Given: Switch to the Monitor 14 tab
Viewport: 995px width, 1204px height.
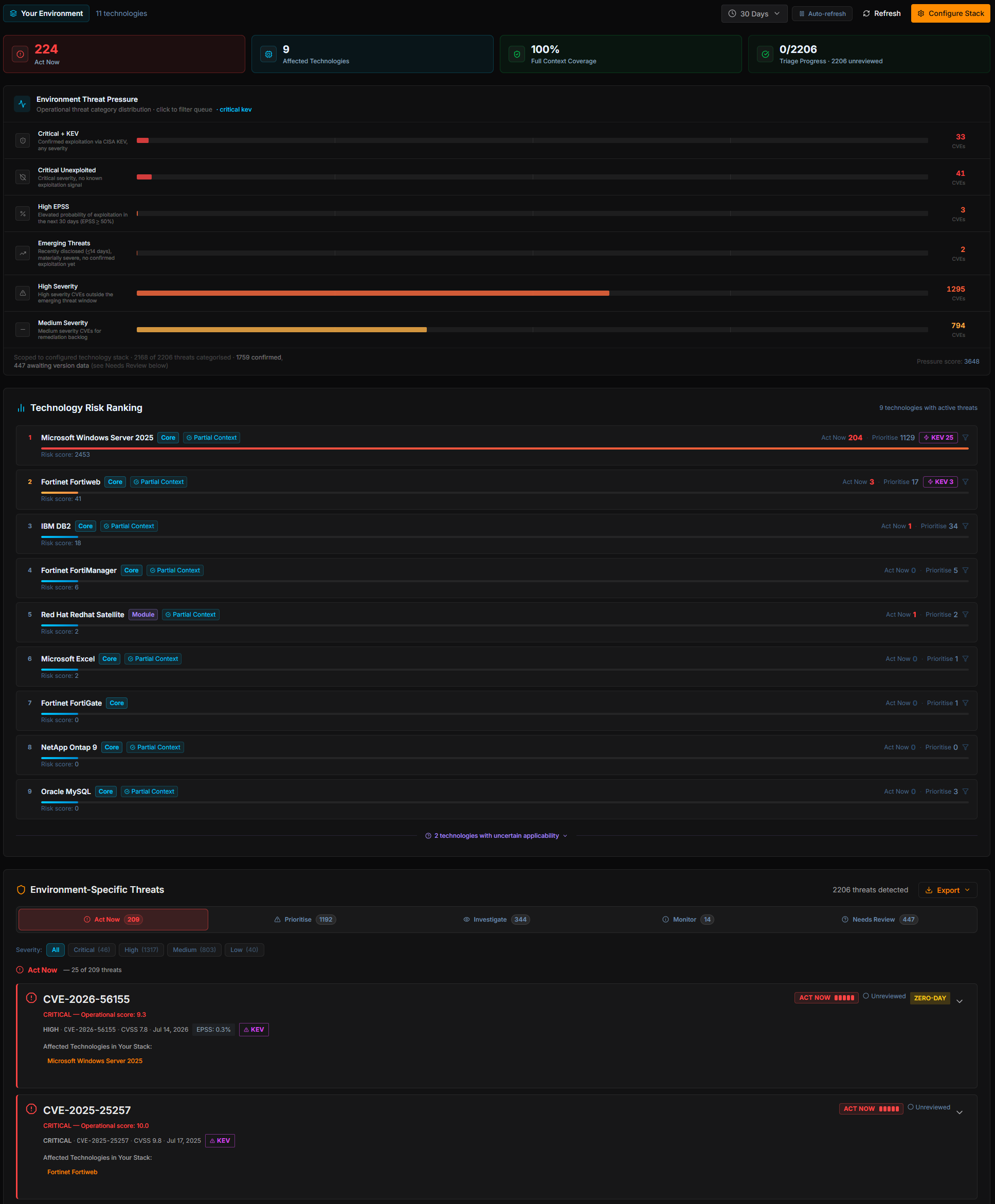Looking at the screenshot, I should coord(688,920).
